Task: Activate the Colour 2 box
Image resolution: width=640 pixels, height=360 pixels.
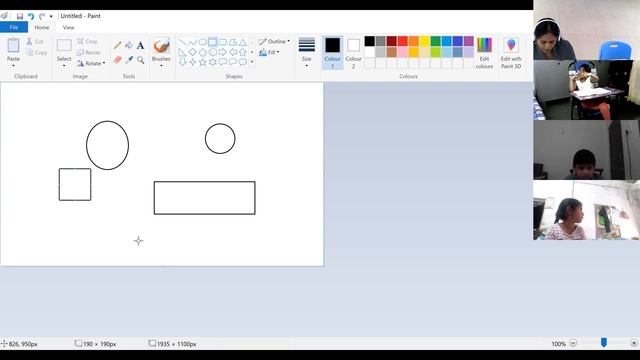Action: tap(353, 53)
